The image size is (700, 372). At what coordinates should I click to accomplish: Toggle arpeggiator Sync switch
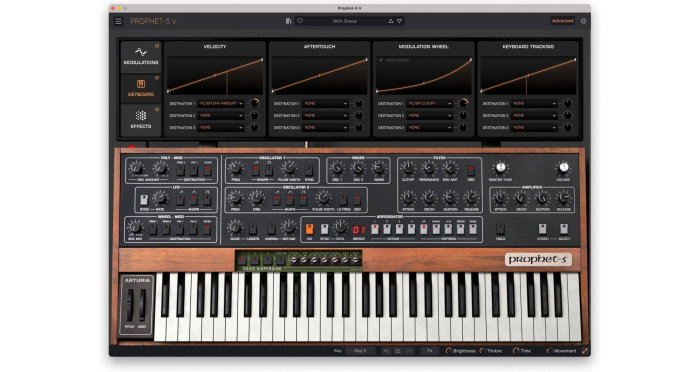[325, 229]
